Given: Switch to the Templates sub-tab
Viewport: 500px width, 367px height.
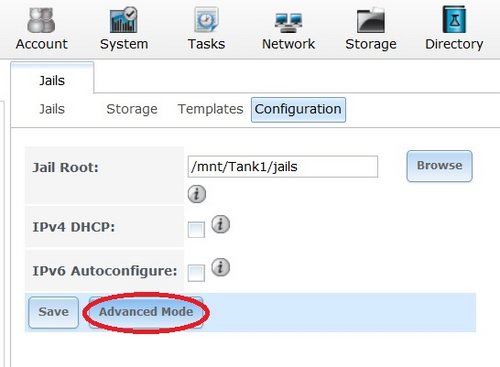Looking at the screenshot, I should click(210, 109).
